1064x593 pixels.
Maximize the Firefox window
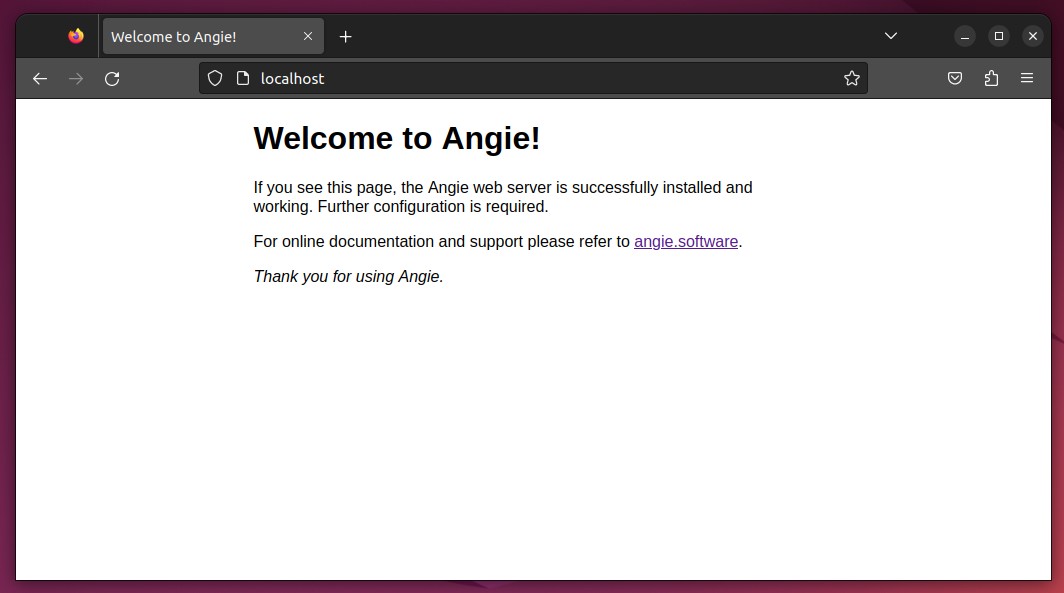(998, 36)
